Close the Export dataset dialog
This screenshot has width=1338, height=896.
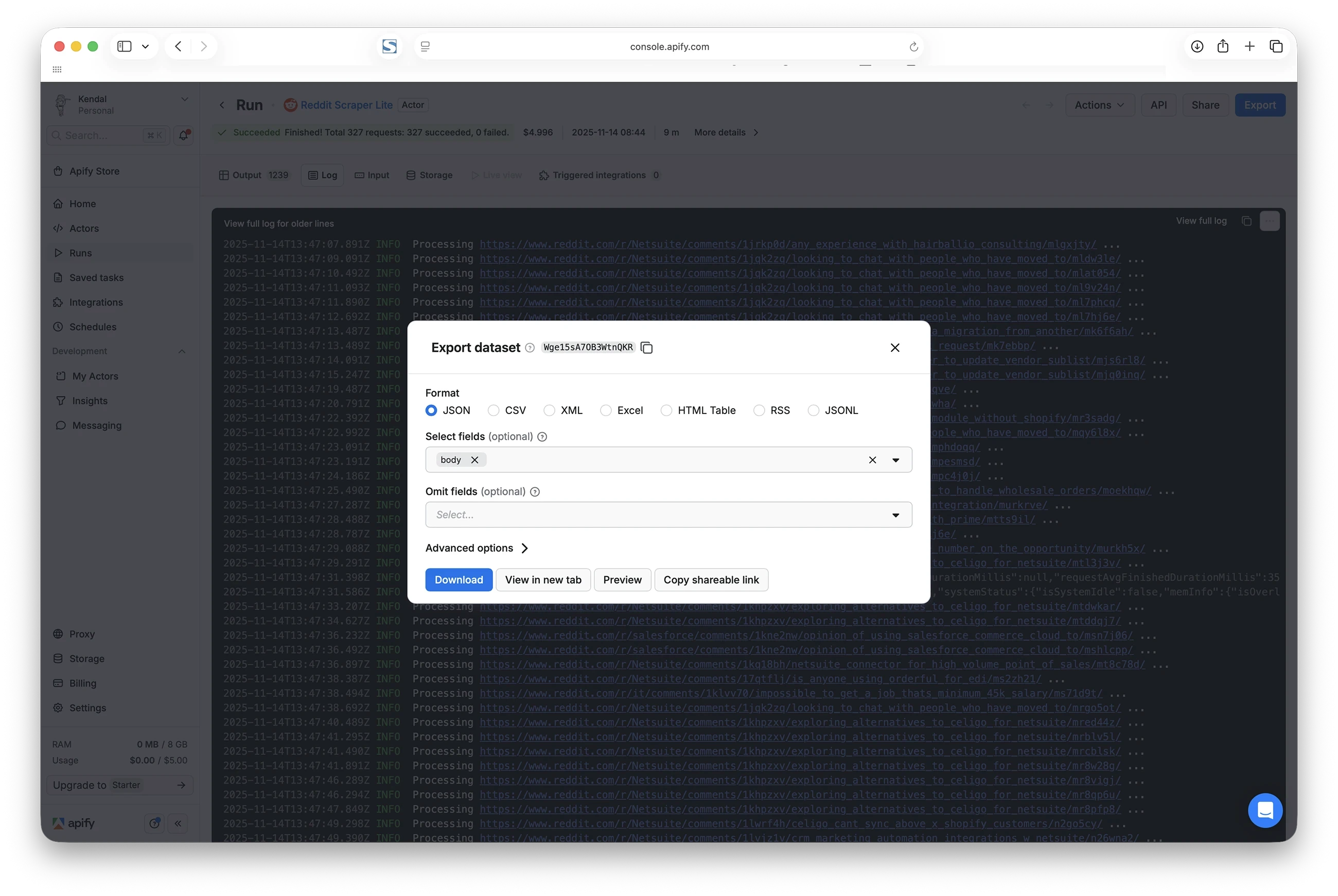894,347
